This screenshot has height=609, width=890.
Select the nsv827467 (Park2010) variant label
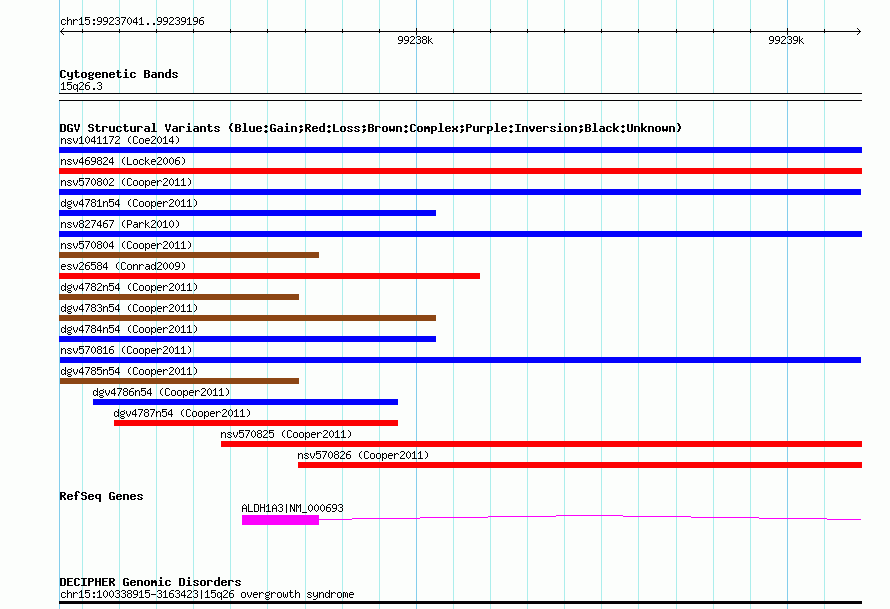tap(120, 224)
